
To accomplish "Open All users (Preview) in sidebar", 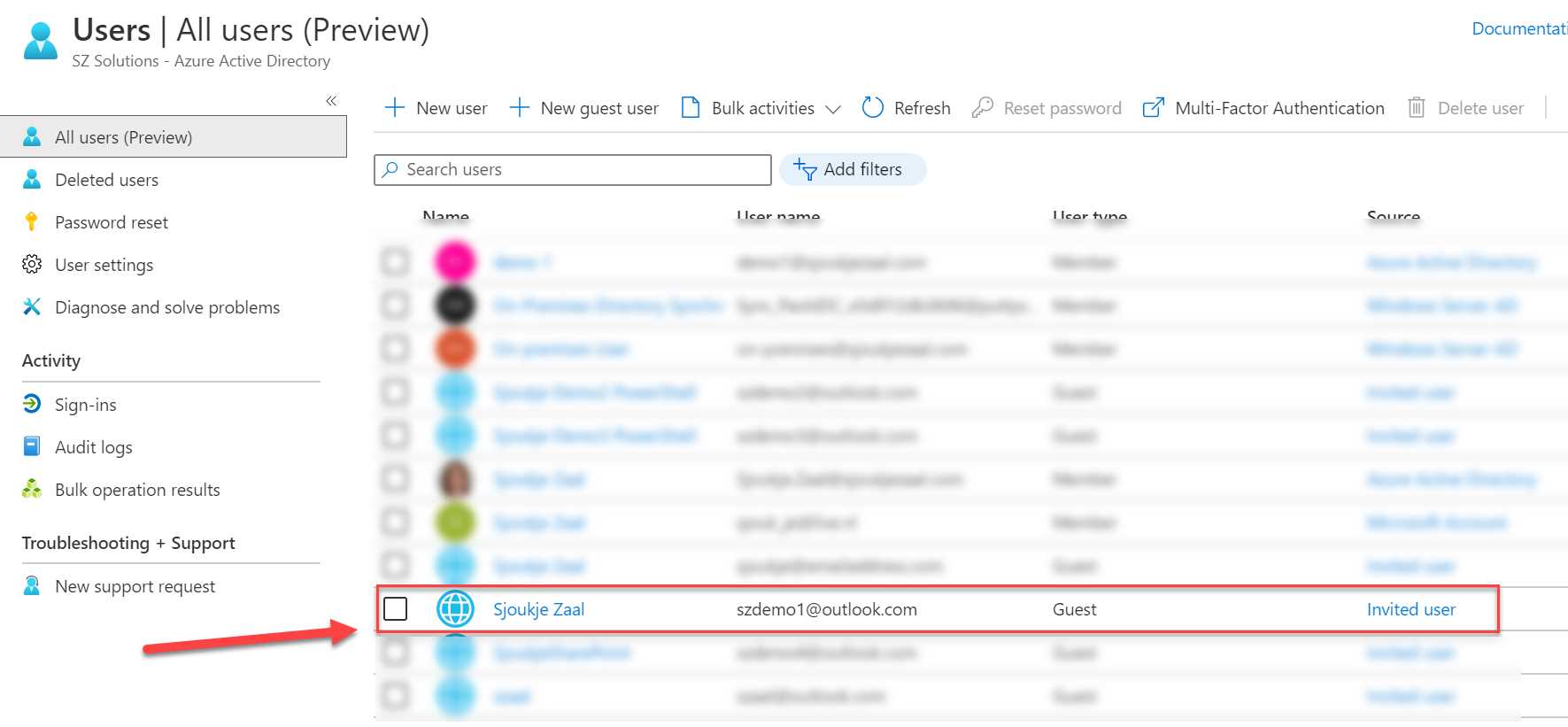I will [174, 137].
